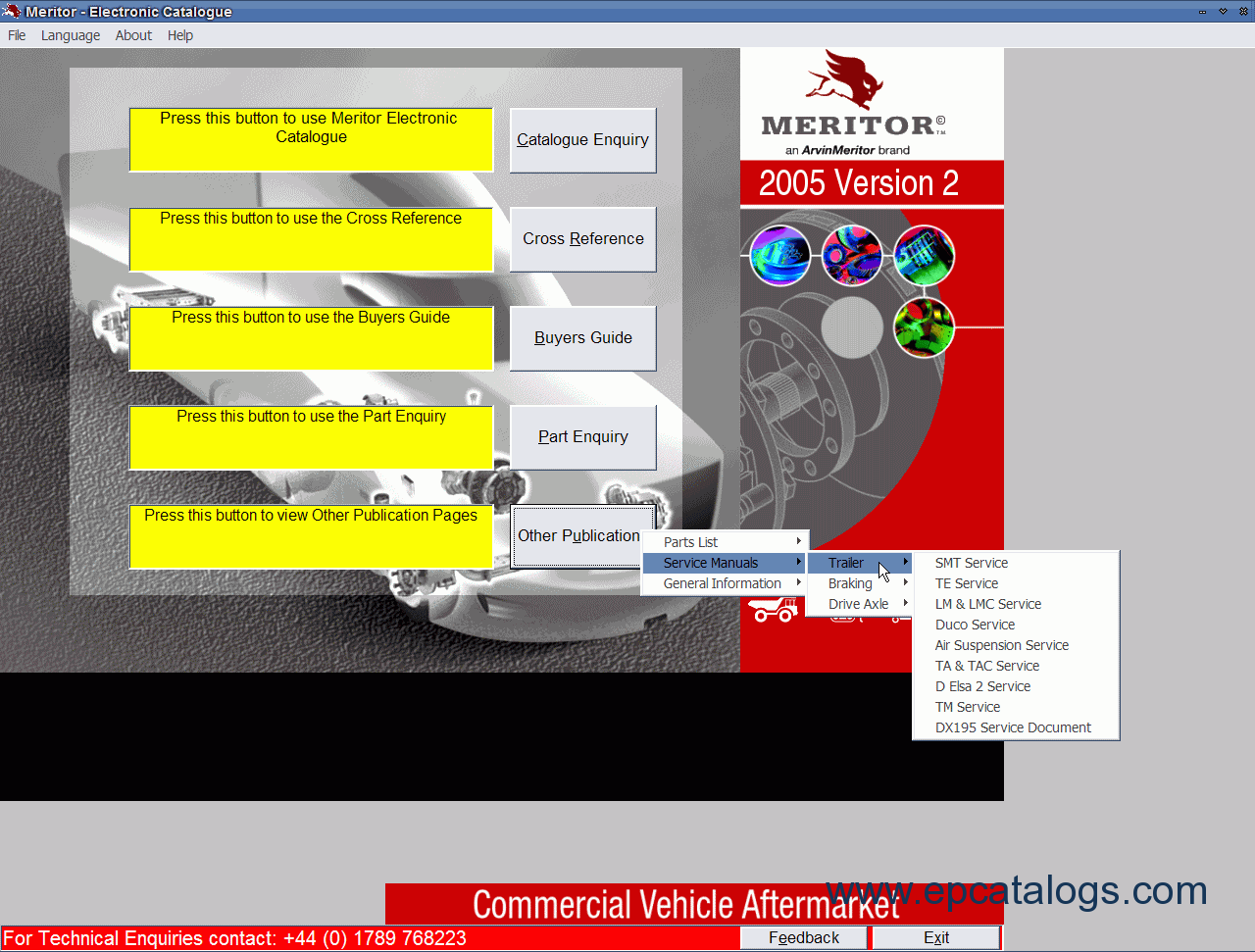Viewport: 1255px width, 952px height.
Task: Select TM Service entry
Action: [1016, 707]
